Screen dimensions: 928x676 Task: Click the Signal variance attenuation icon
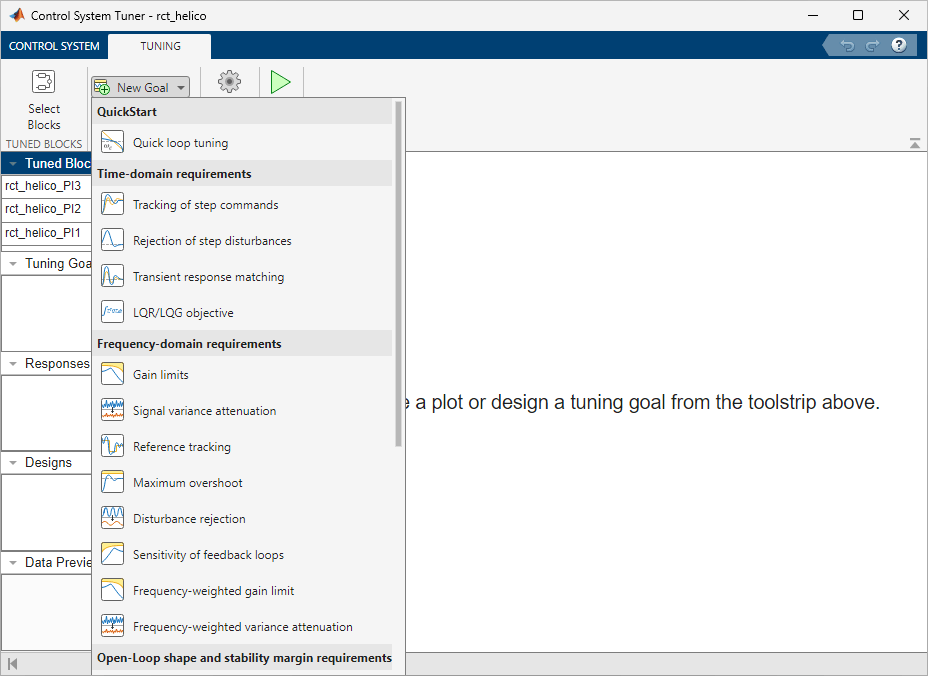(112, 411)
